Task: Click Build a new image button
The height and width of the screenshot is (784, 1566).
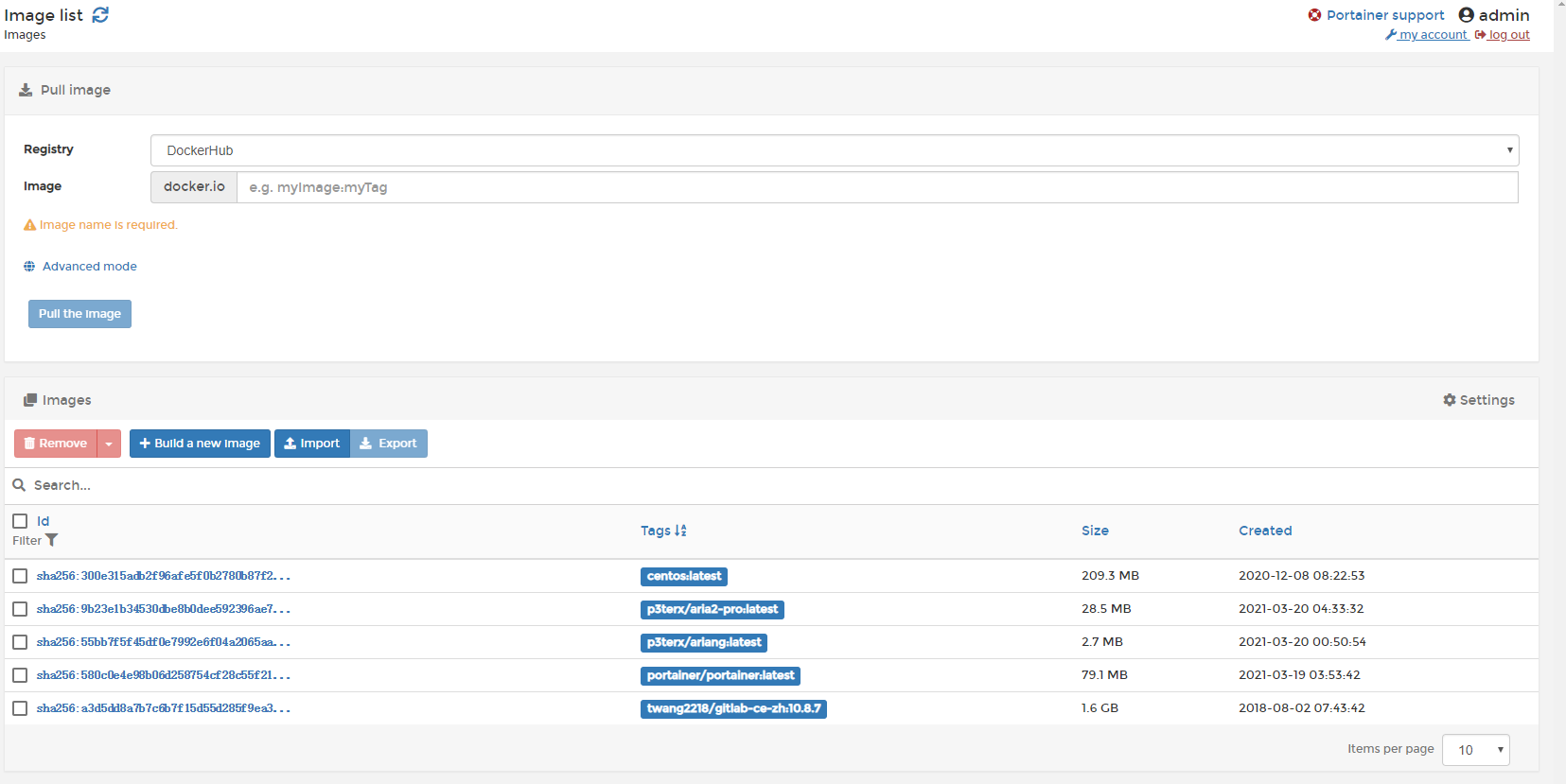Action: [x=200, y=444]
